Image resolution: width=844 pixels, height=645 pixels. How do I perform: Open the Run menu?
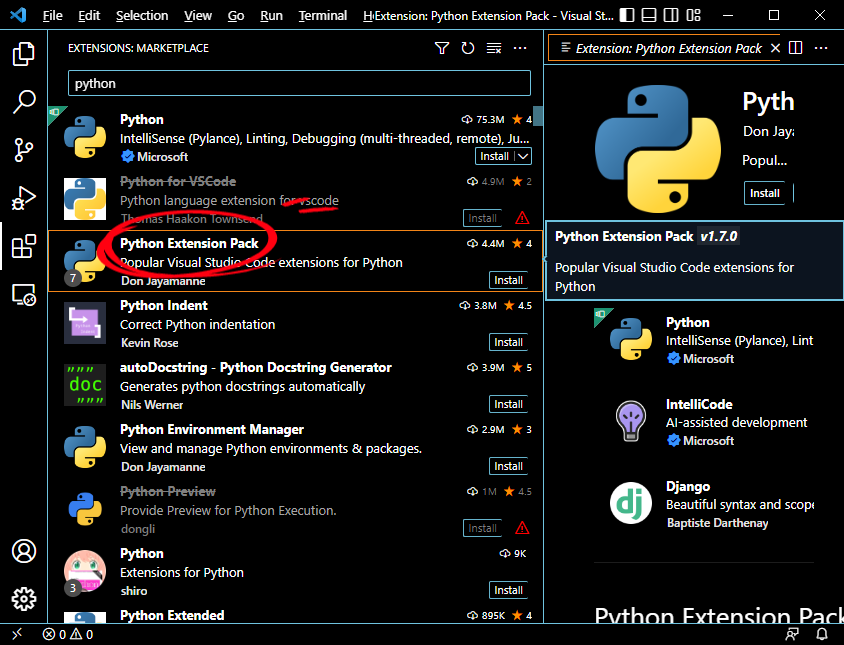coord(271,16)
